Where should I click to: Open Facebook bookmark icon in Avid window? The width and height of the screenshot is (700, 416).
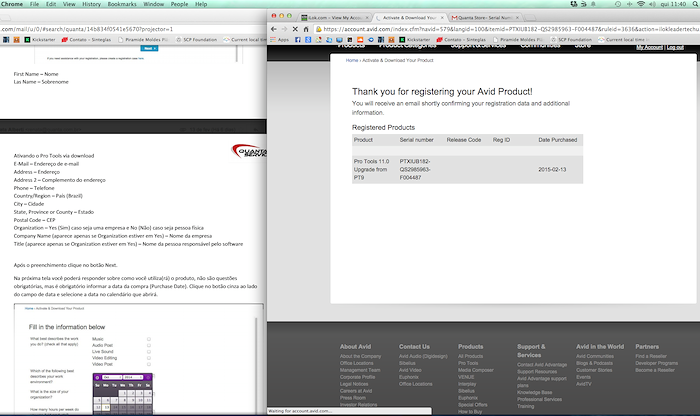[x=298, y=40]
